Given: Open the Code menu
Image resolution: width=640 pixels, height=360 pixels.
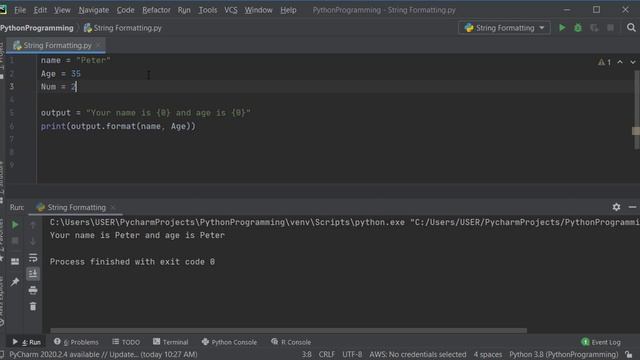Looking at the screenshot, I should coord(125,10).
